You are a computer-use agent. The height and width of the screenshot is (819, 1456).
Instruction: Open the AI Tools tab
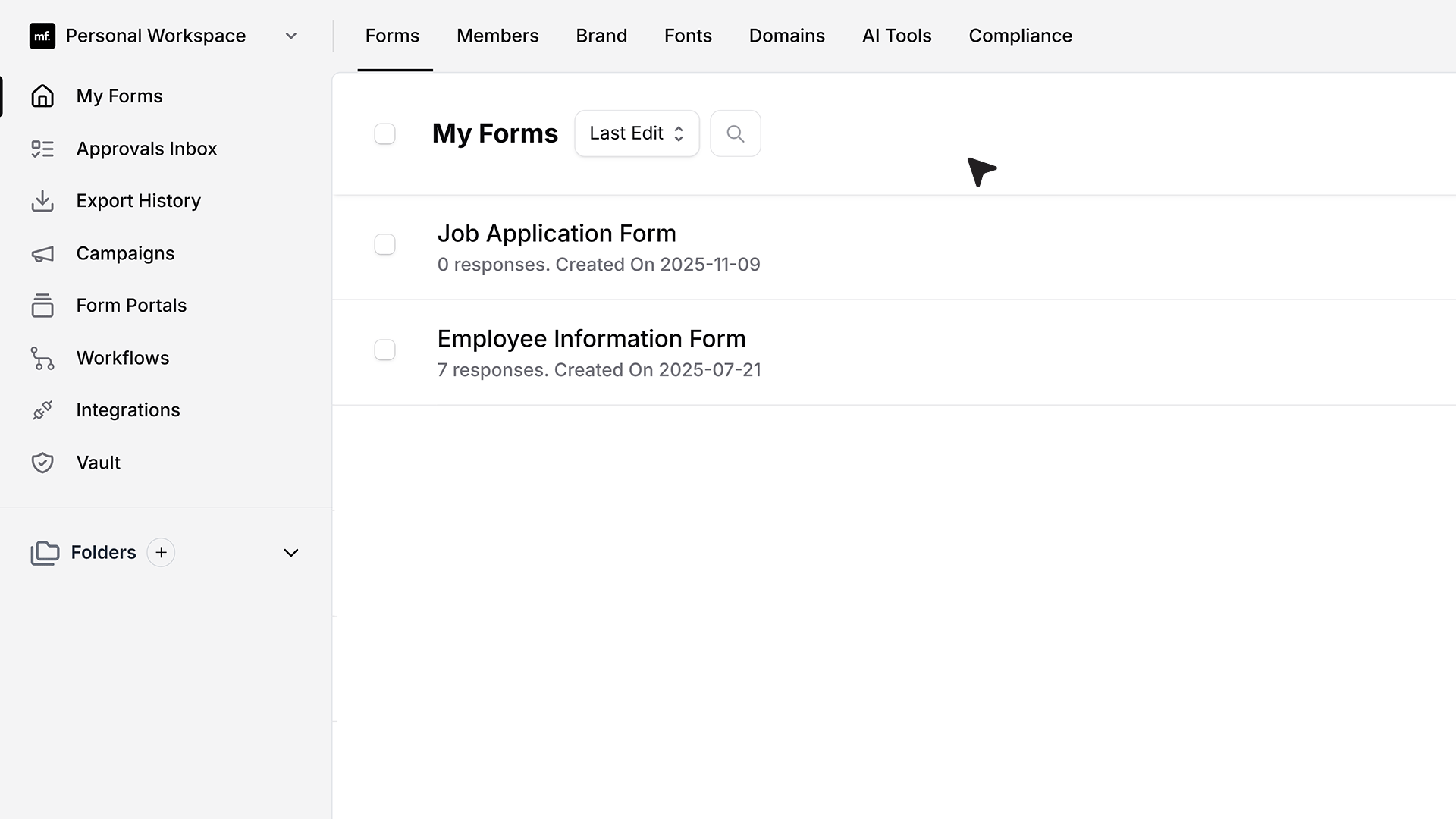pos(897,36)
